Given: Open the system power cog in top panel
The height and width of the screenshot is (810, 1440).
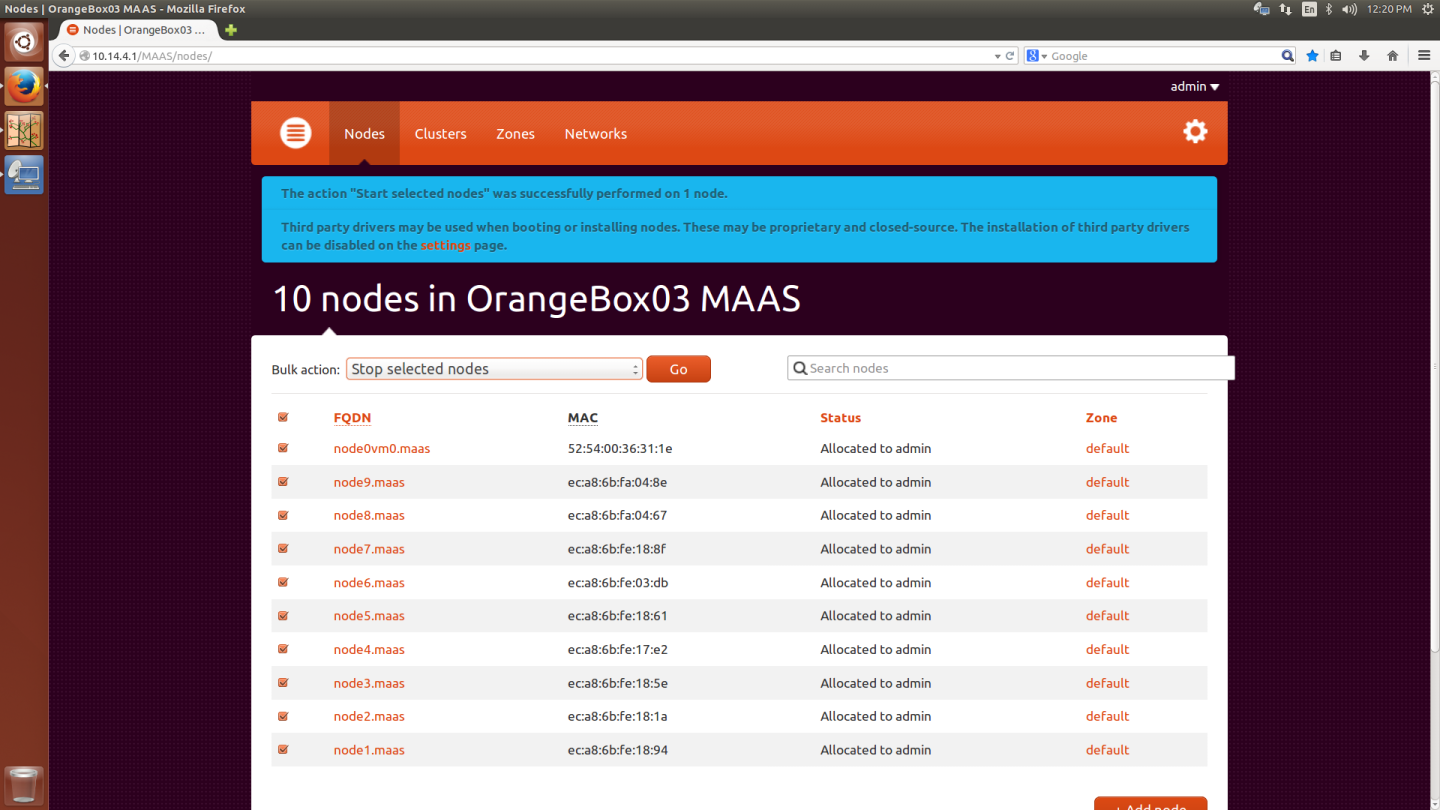Looking at the screenshot, I should [1428, 9].
